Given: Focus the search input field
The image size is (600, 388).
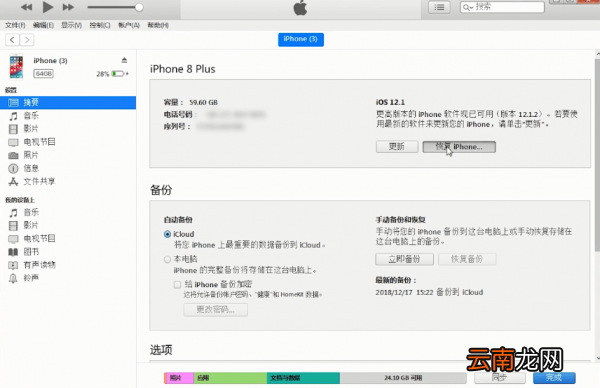Looking at the screenshot, I should tap(502, 7).
